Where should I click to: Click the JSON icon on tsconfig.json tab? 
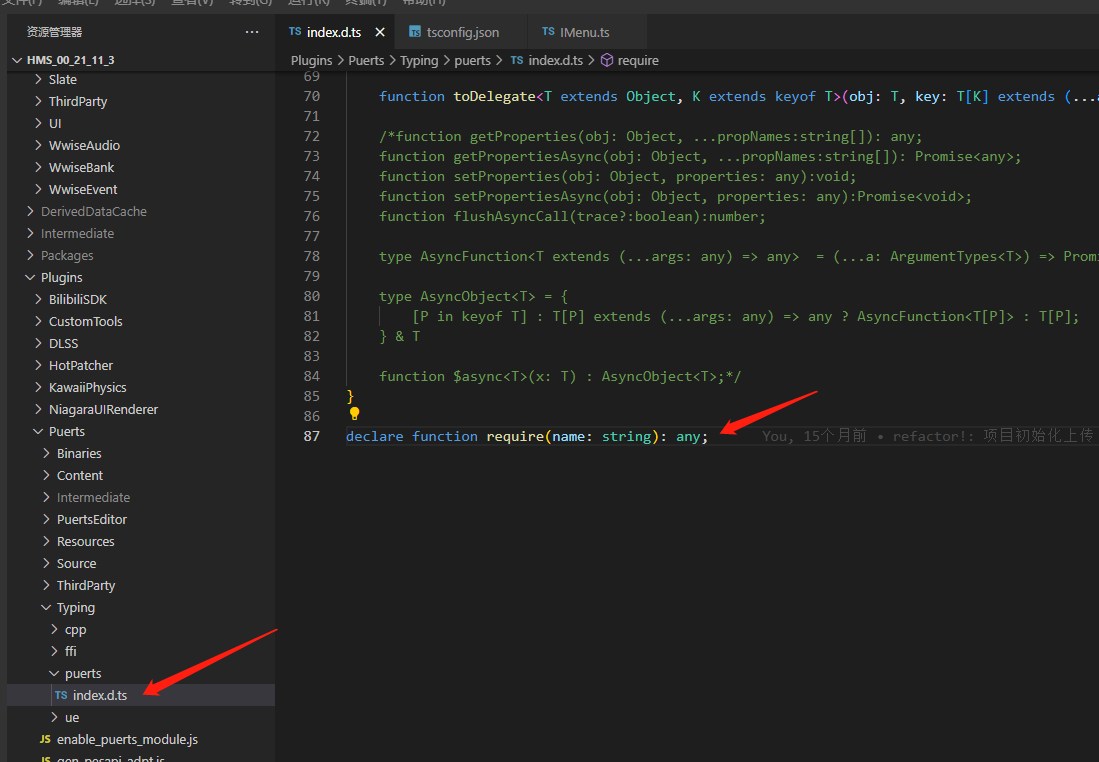pyautogui.click(x=413, y=31)
